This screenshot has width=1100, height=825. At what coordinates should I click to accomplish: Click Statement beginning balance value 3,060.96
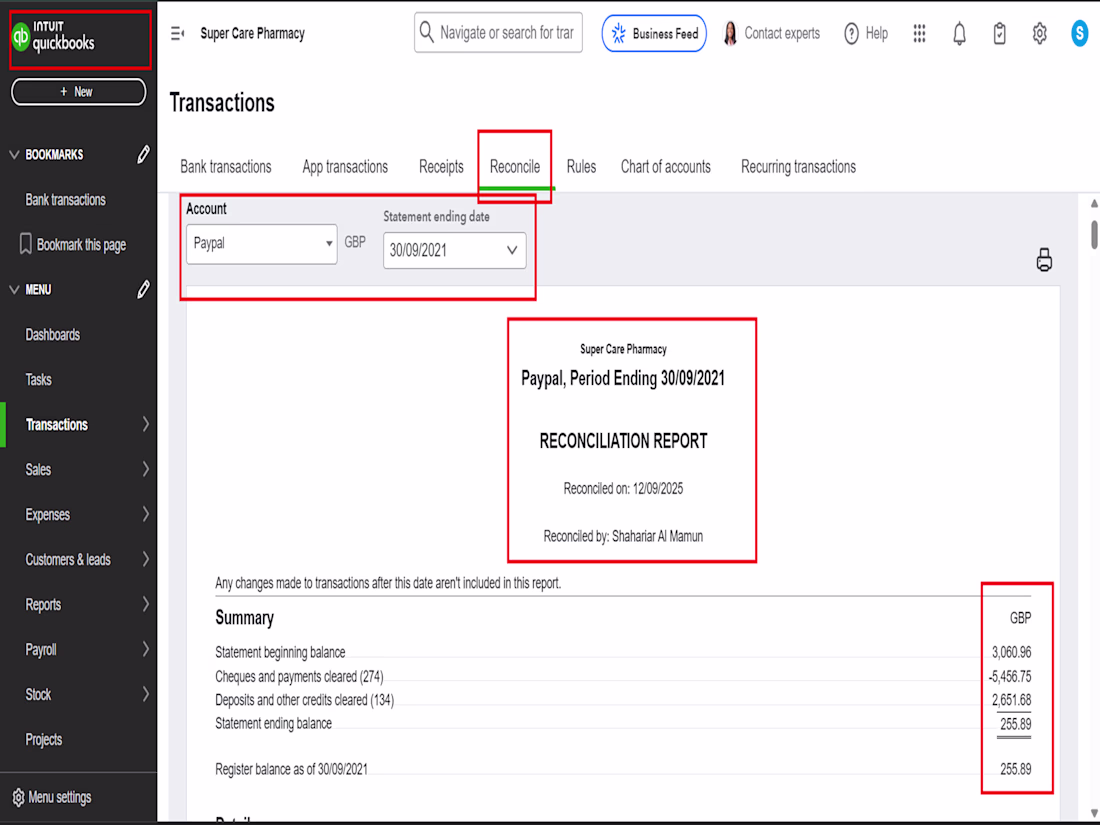pos(1011,652)
